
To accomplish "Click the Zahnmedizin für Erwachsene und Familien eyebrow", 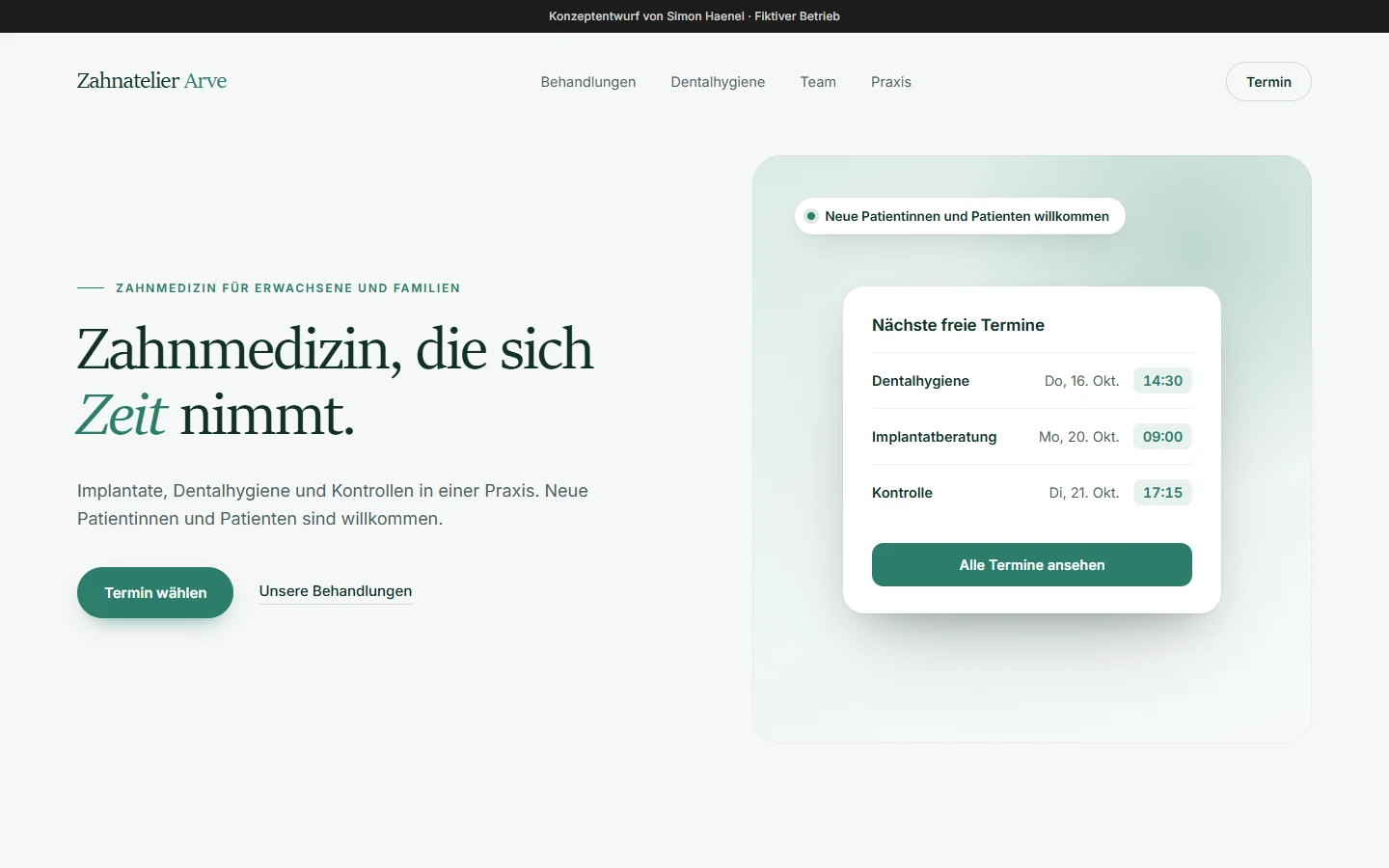I will point(287,288).
